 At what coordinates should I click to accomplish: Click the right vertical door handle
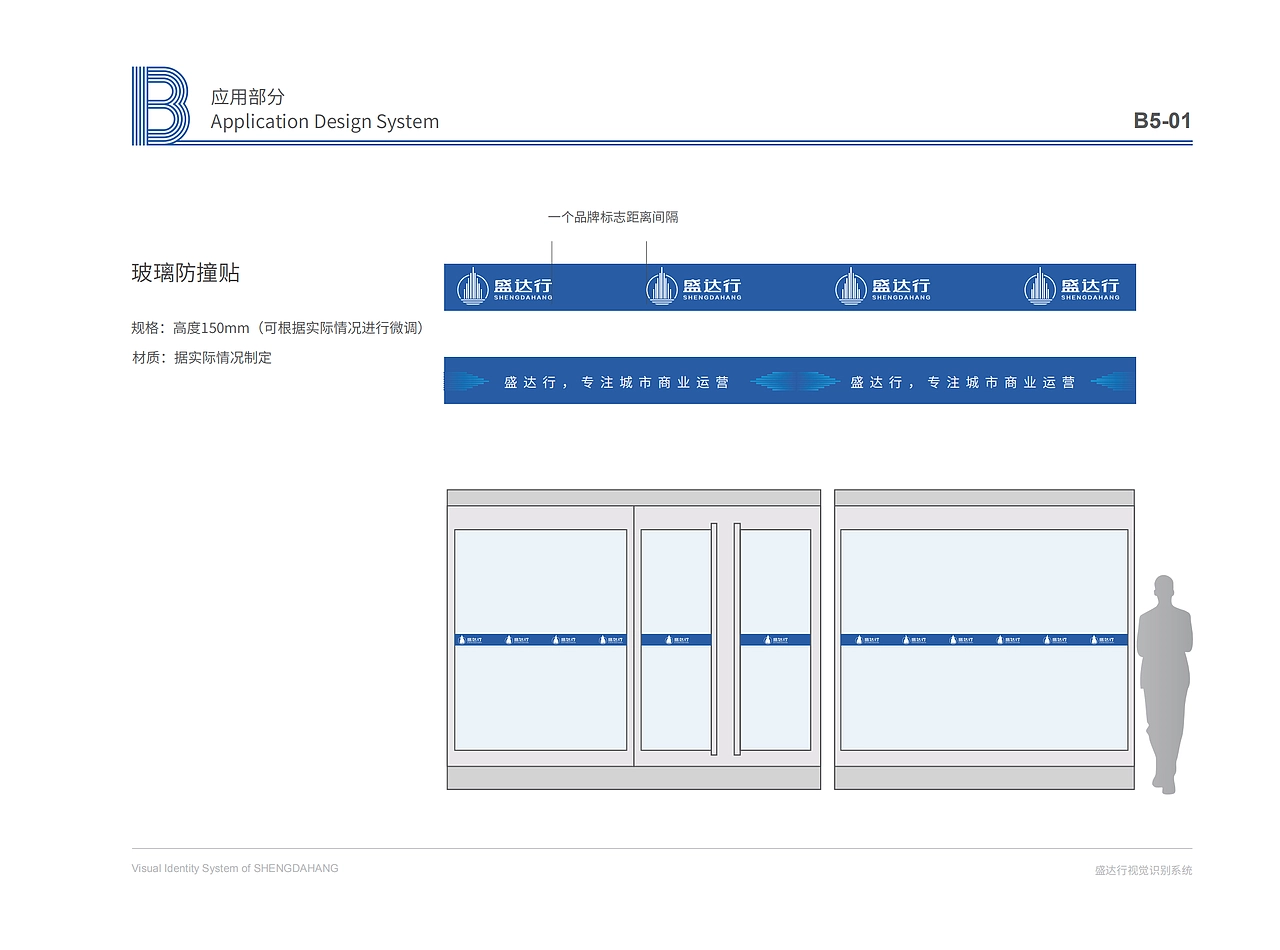tap(737, 638)
